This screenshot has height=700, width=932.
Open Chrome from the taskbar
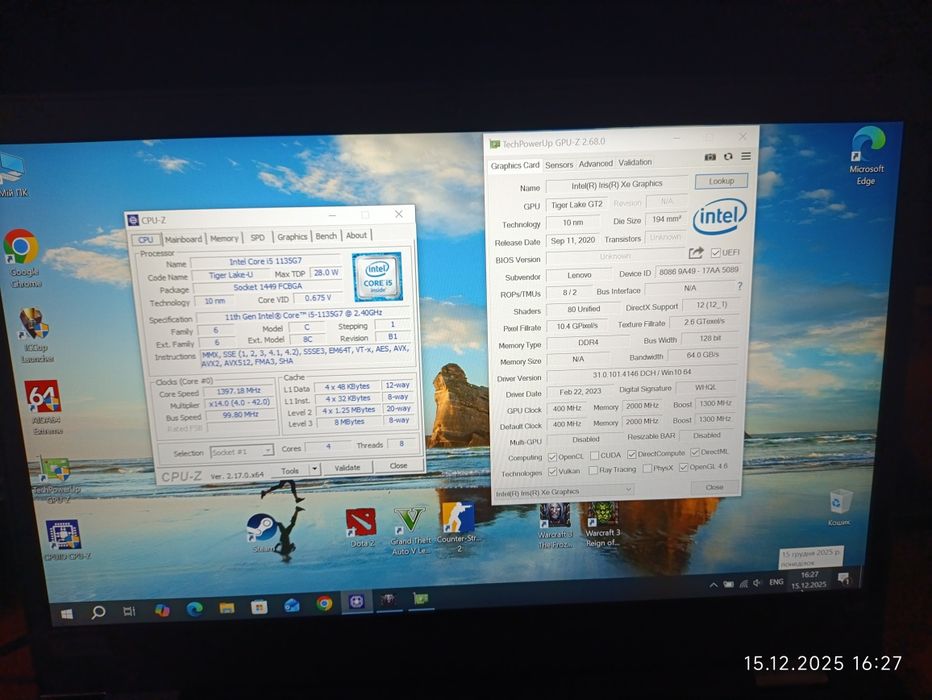pos(324,604)
